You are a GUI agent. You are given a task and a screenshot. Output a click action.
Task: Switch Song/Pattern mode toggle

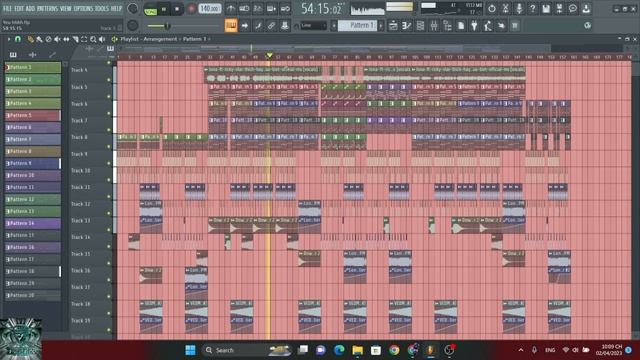tap(151, 9)
